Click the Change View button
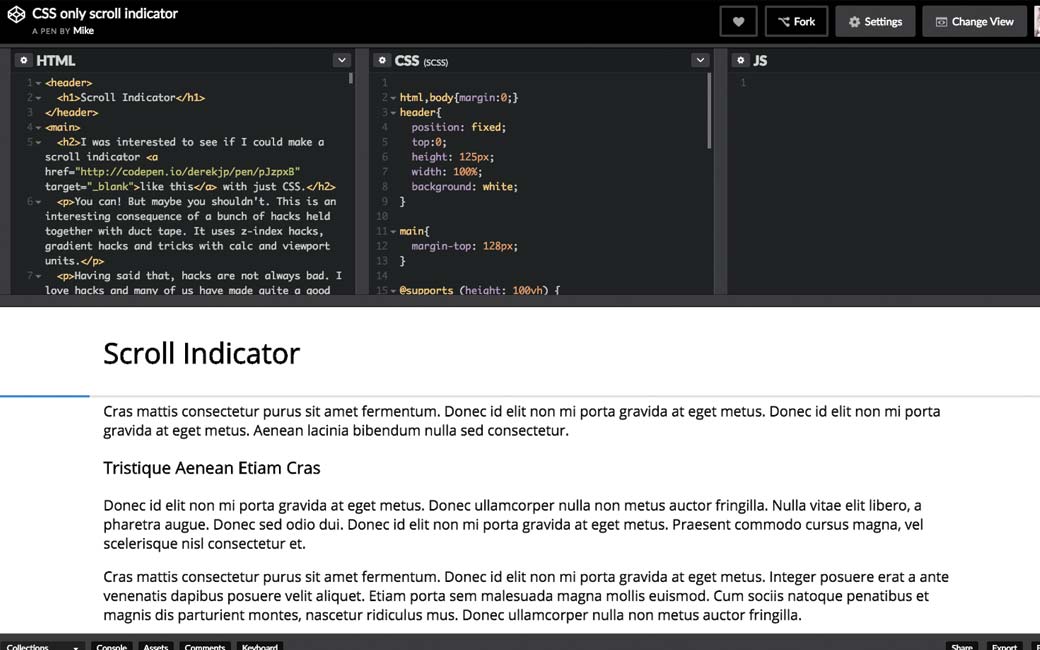Viewport: 1040px width, 650px height. [974, 22]
